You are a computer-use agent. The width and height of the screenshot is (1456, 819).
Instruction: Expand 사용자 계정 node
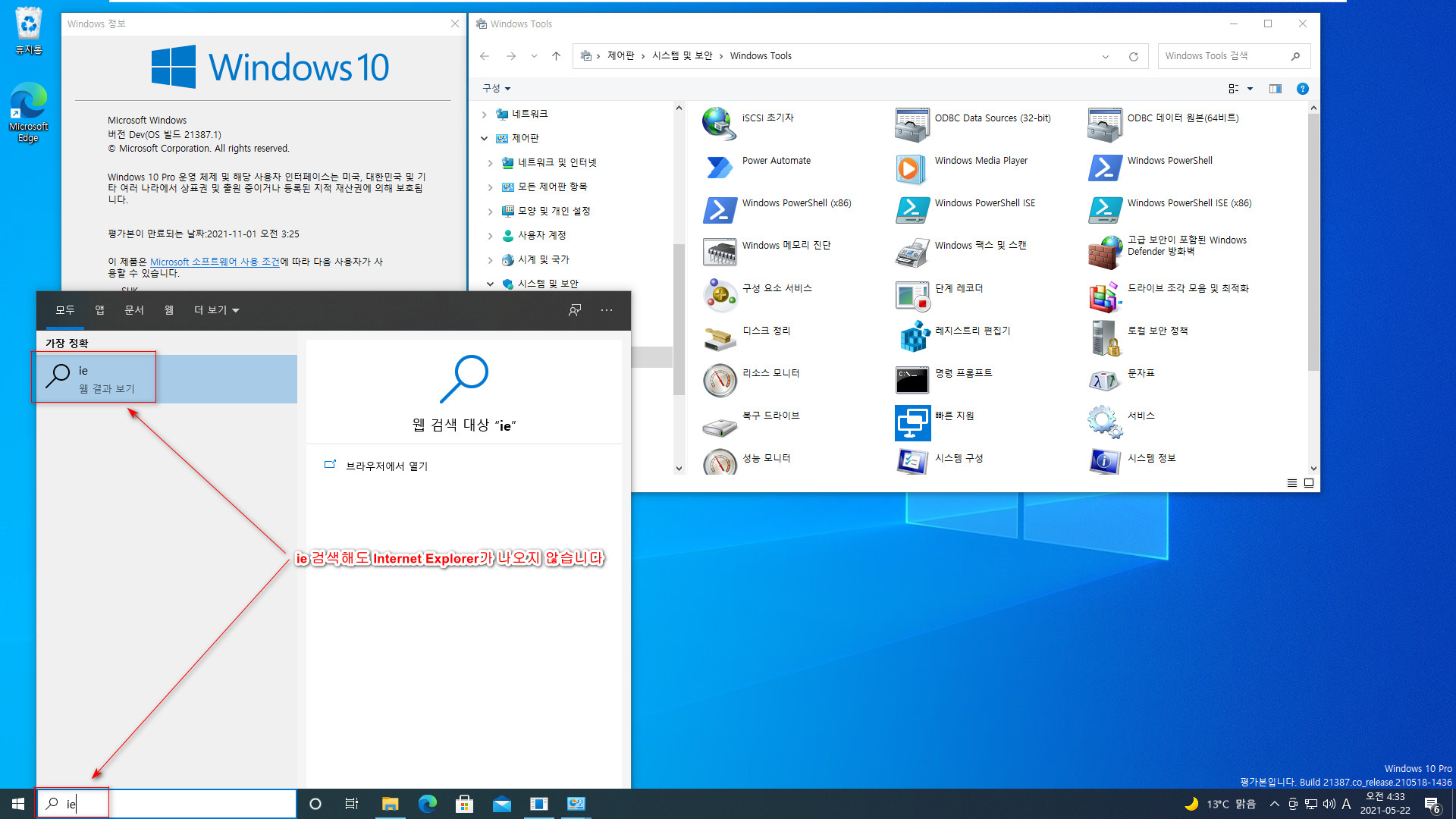490,236
